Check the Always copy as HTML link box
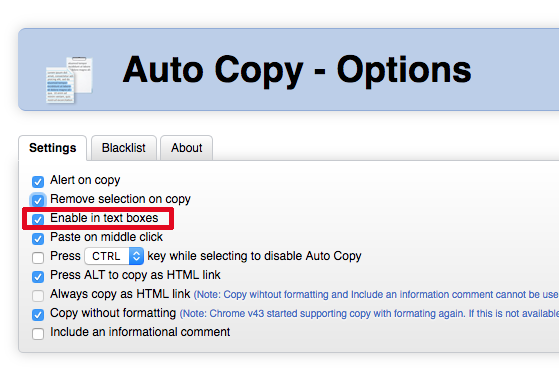 click(38, 296)
